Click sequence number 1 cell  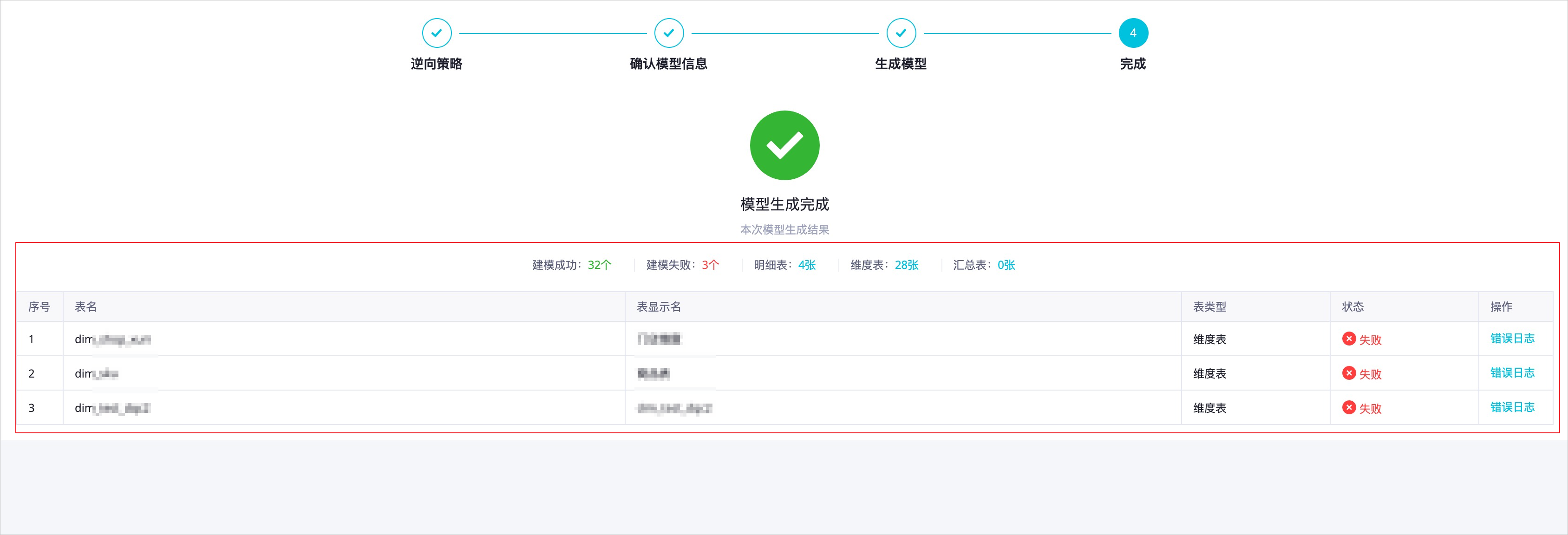coord(39,339)
